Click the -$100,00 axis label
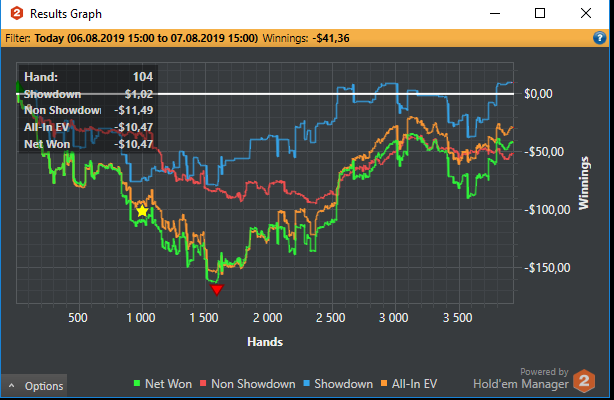Image resolution: width=614 pixels, height=400 pixels. click(x=547, y=210)
